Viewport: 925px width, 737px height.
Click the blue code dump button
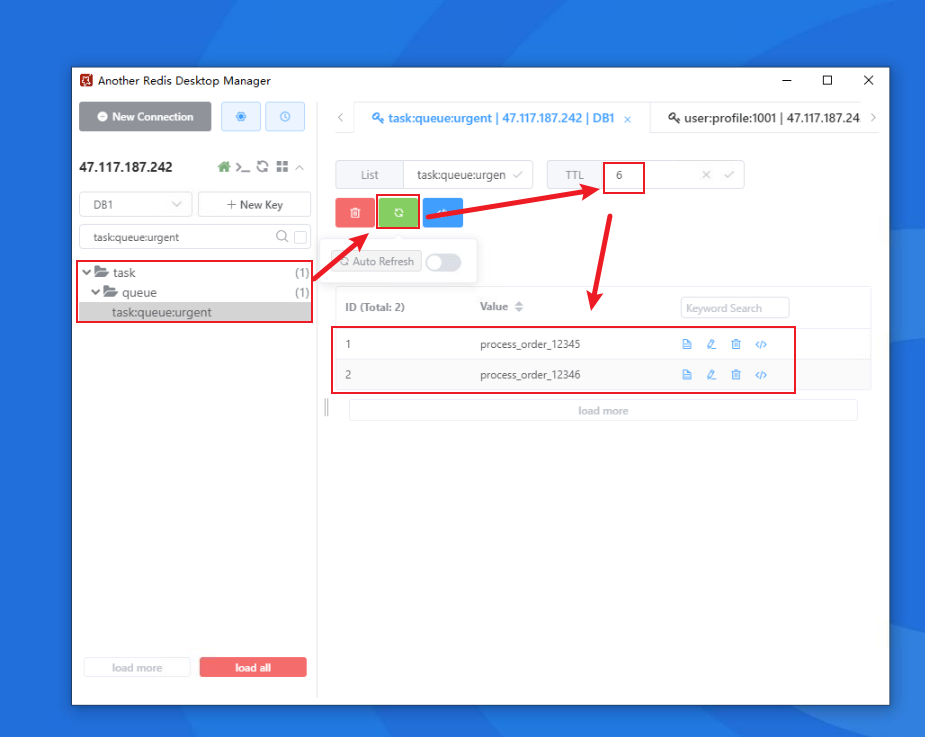[442, 212]
